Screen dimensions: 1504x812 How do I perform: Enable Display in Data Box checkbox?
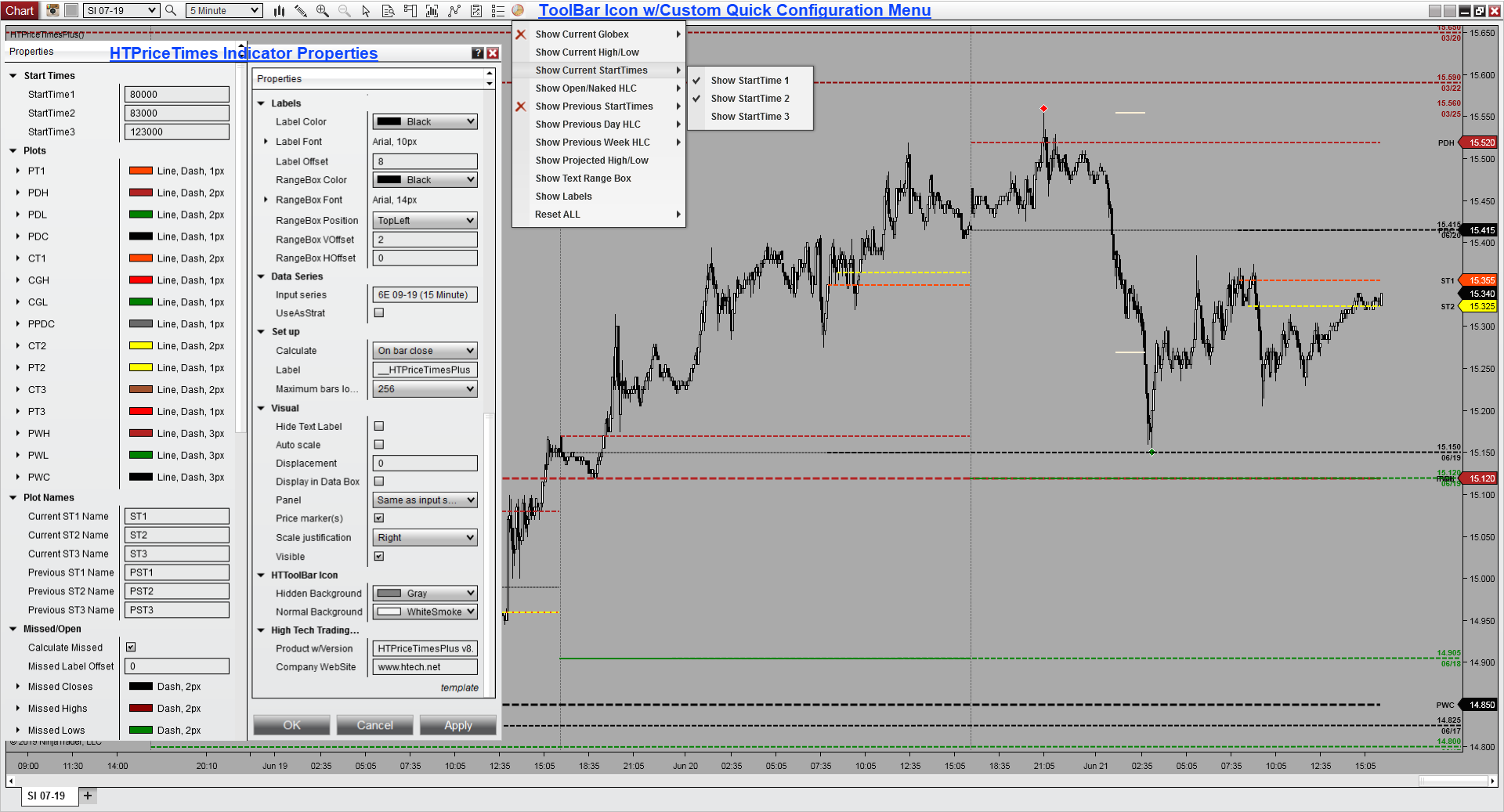379,481
